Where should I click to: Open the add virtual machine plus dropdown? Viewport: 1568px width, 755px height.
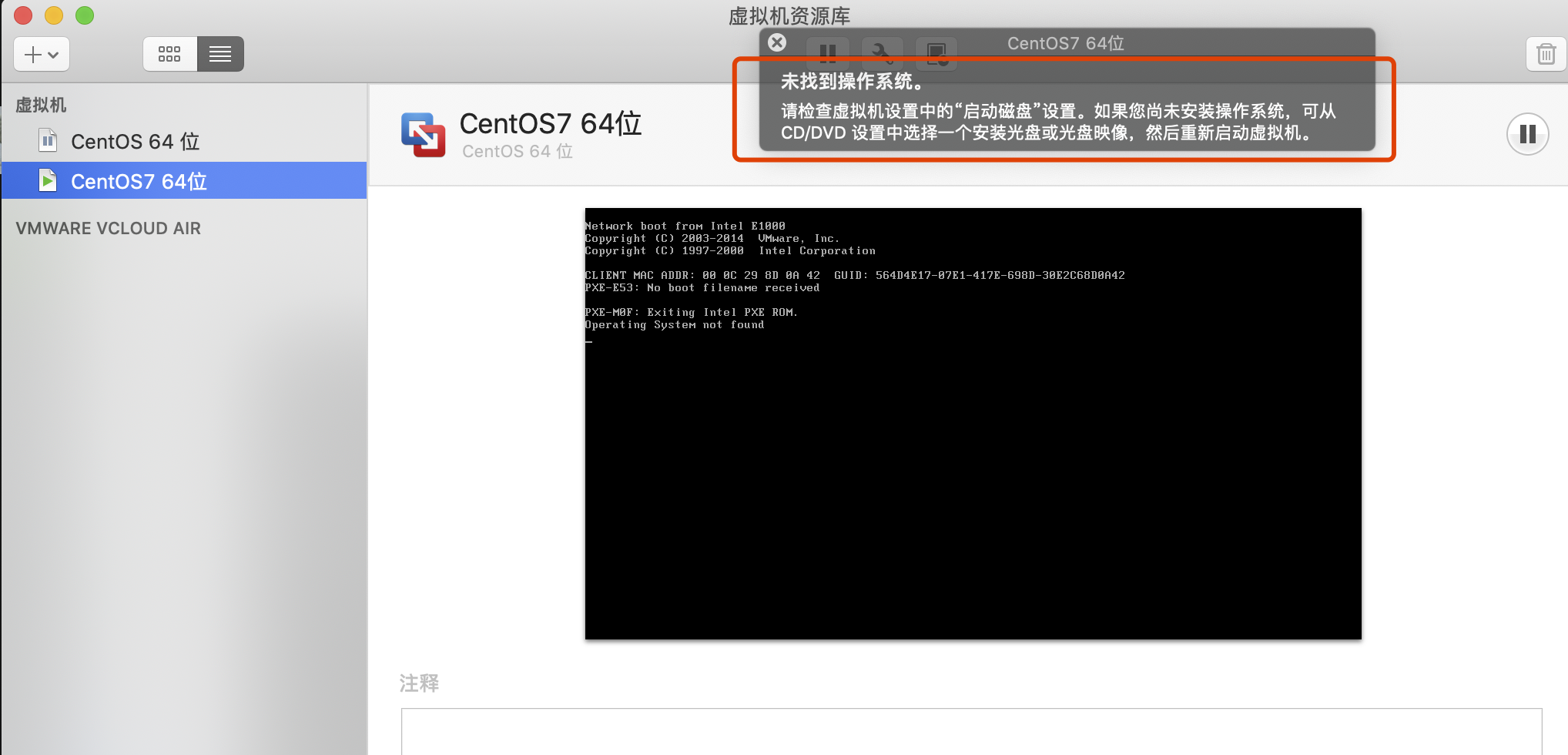tap(42, 54)
